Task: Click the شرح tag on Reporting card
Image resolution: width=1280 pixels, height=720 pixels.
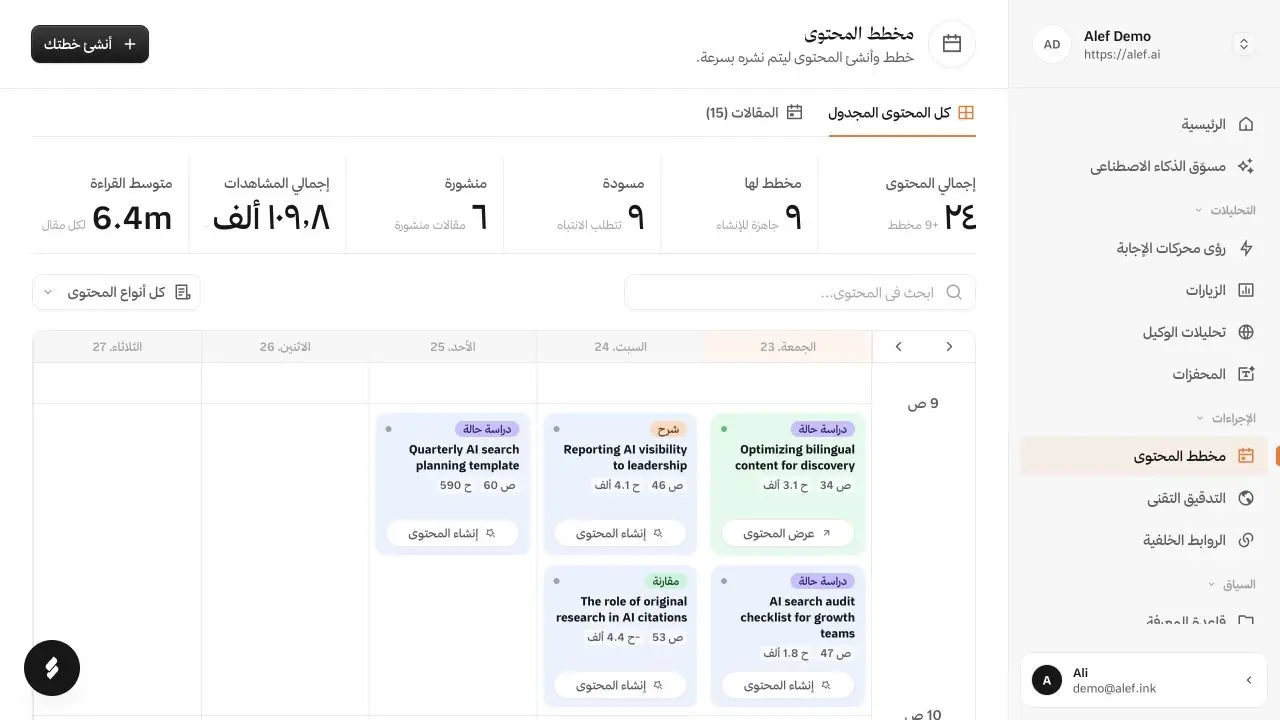Action: point(669,429)
